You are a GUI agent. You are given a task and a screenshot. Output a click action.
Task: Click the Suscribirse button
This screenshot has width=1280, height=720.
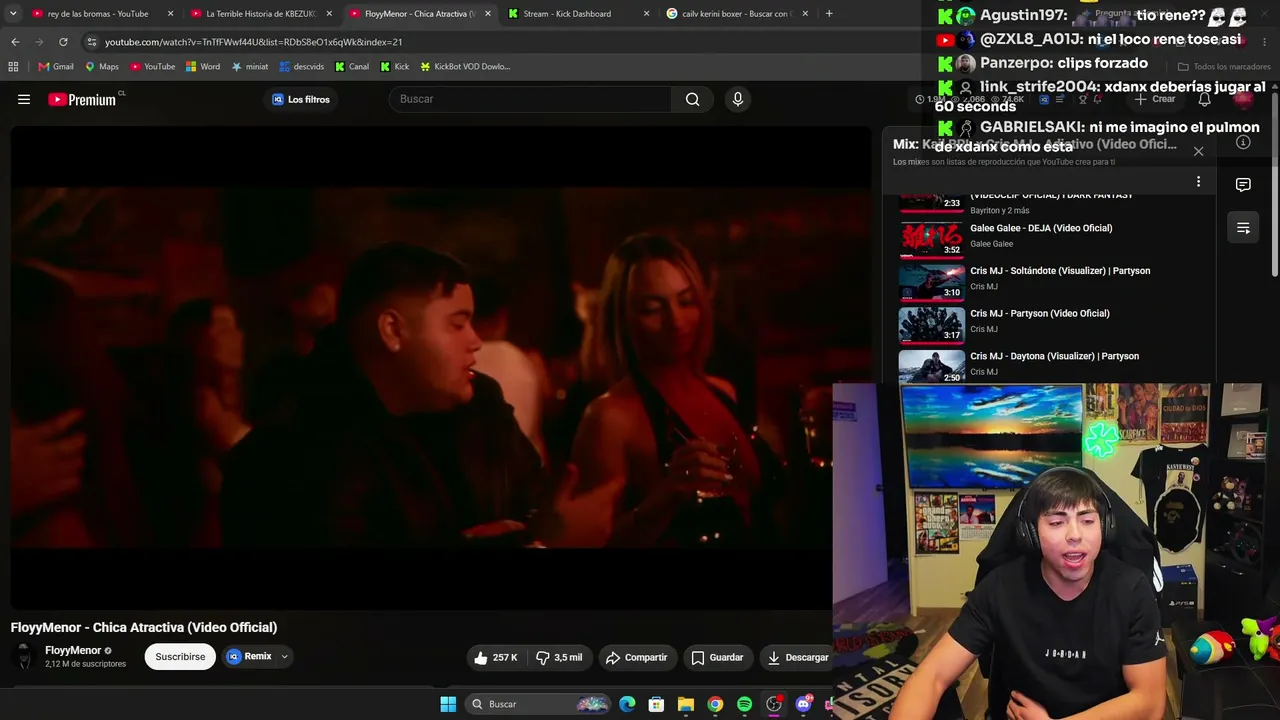180,657
